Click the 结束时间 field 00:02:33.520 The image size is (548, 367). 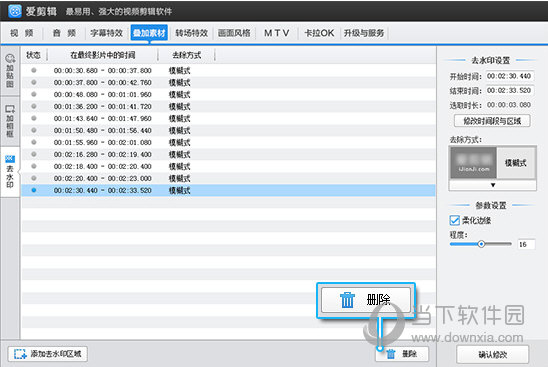pos(510,91)
